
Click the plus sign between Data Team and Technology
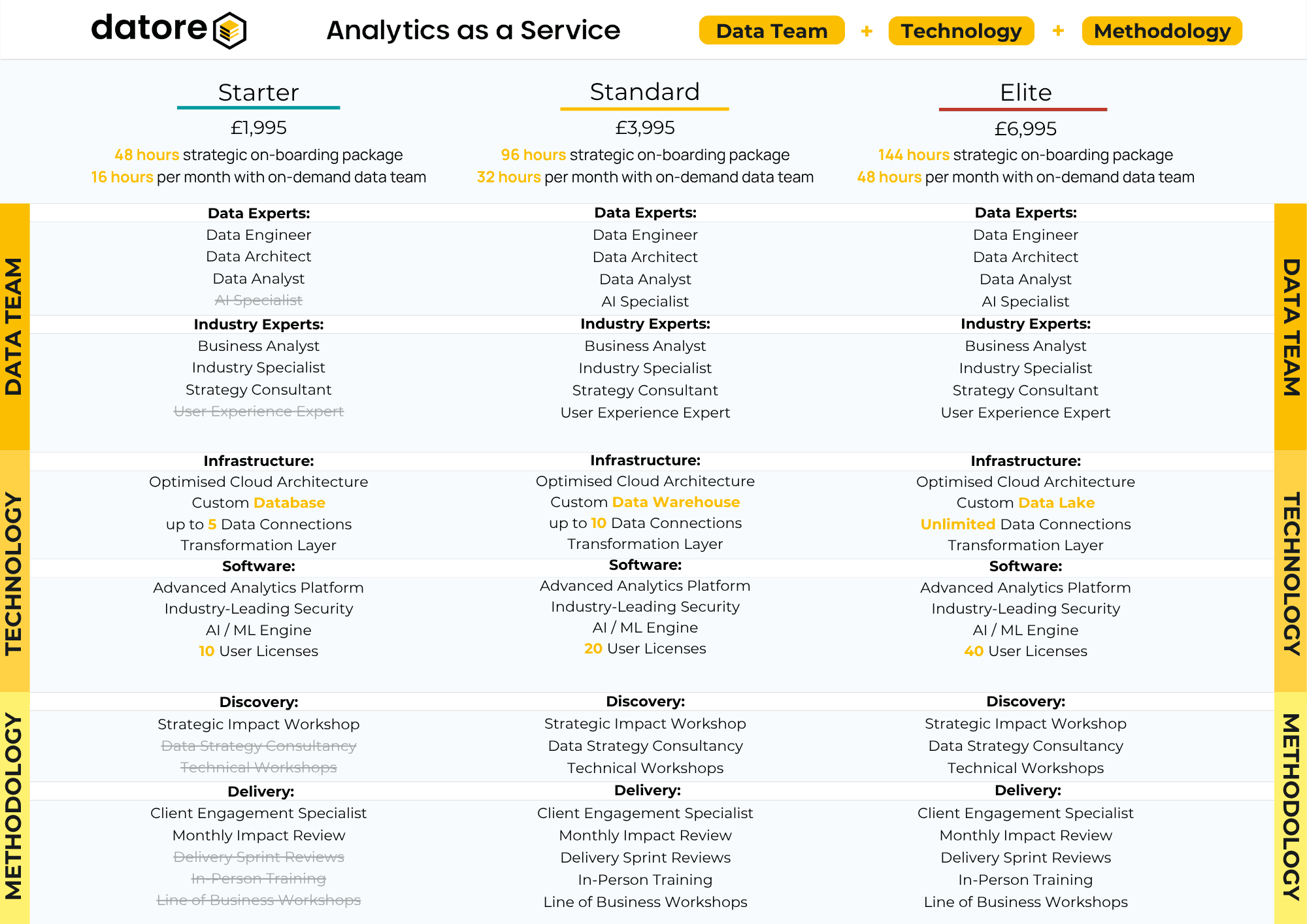click(867, 31)
